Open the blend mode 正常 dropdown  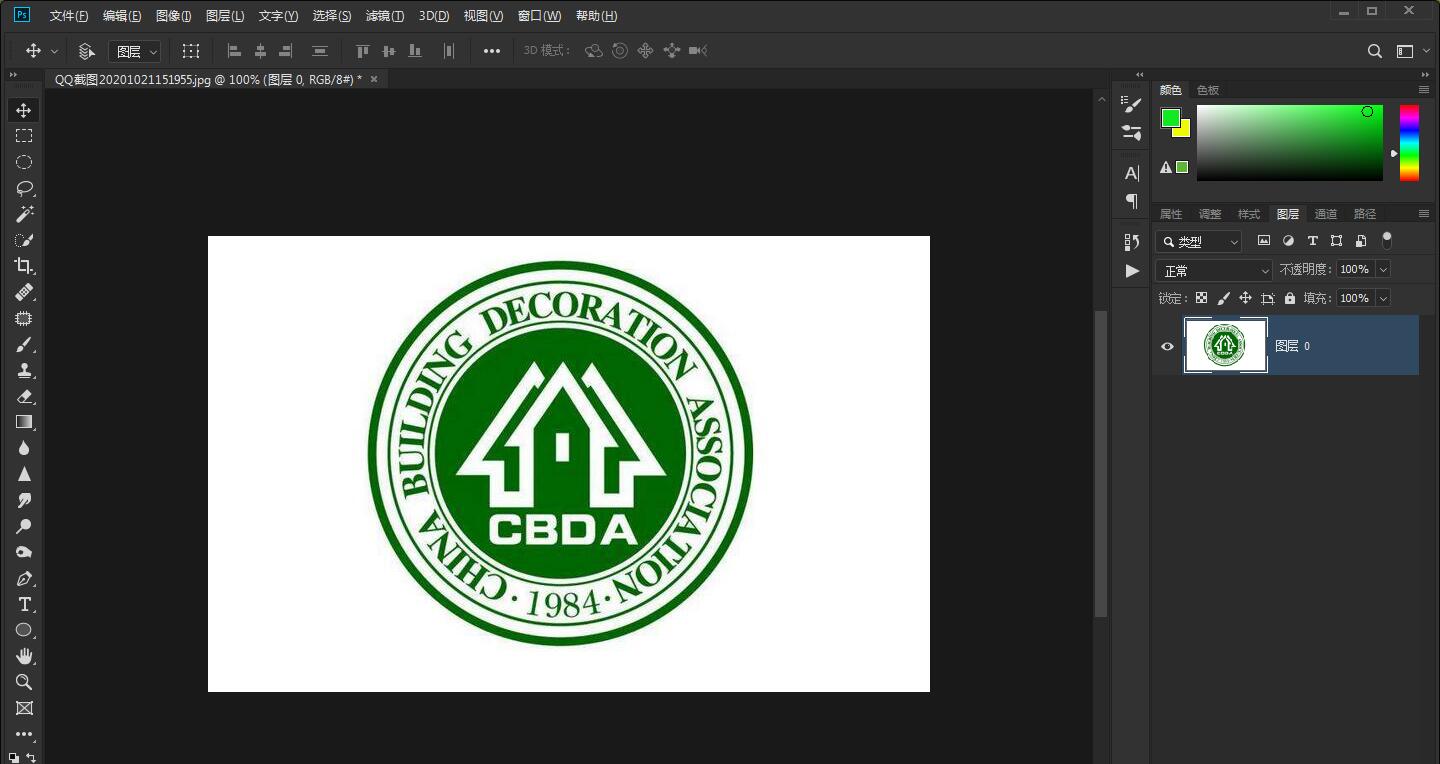tap(1213, 270)
